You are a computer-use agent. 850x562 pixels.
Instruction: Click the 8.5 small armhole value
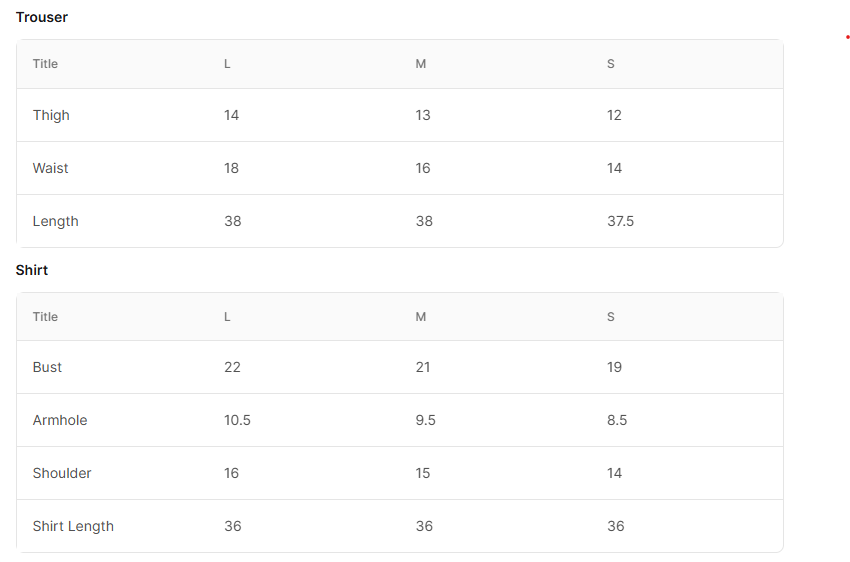[617, 420]
